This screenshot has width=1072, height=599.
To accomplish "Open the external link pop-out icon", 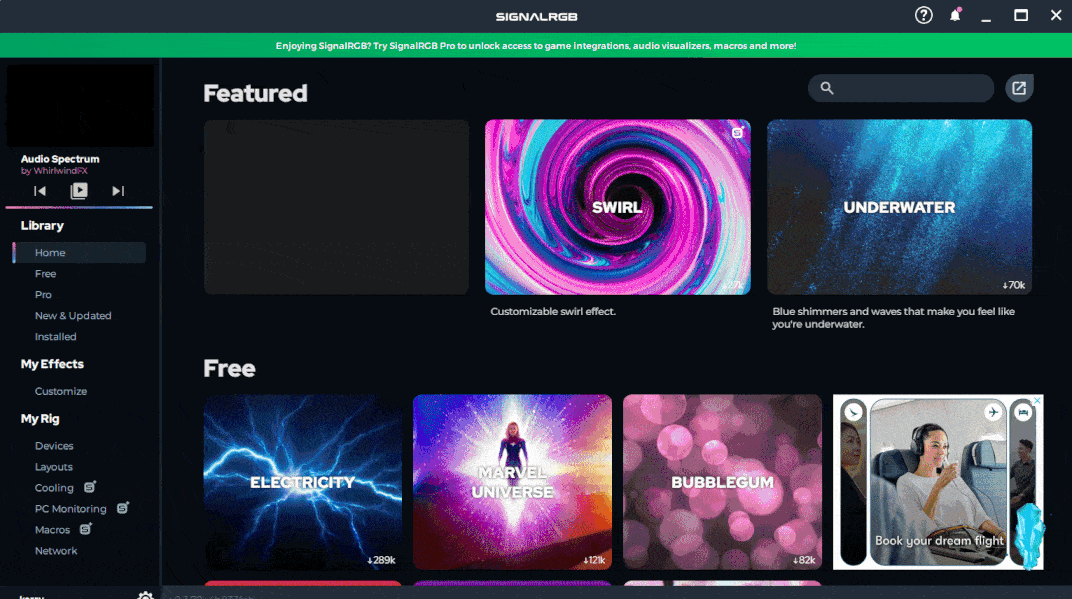I will point(1019,88).
